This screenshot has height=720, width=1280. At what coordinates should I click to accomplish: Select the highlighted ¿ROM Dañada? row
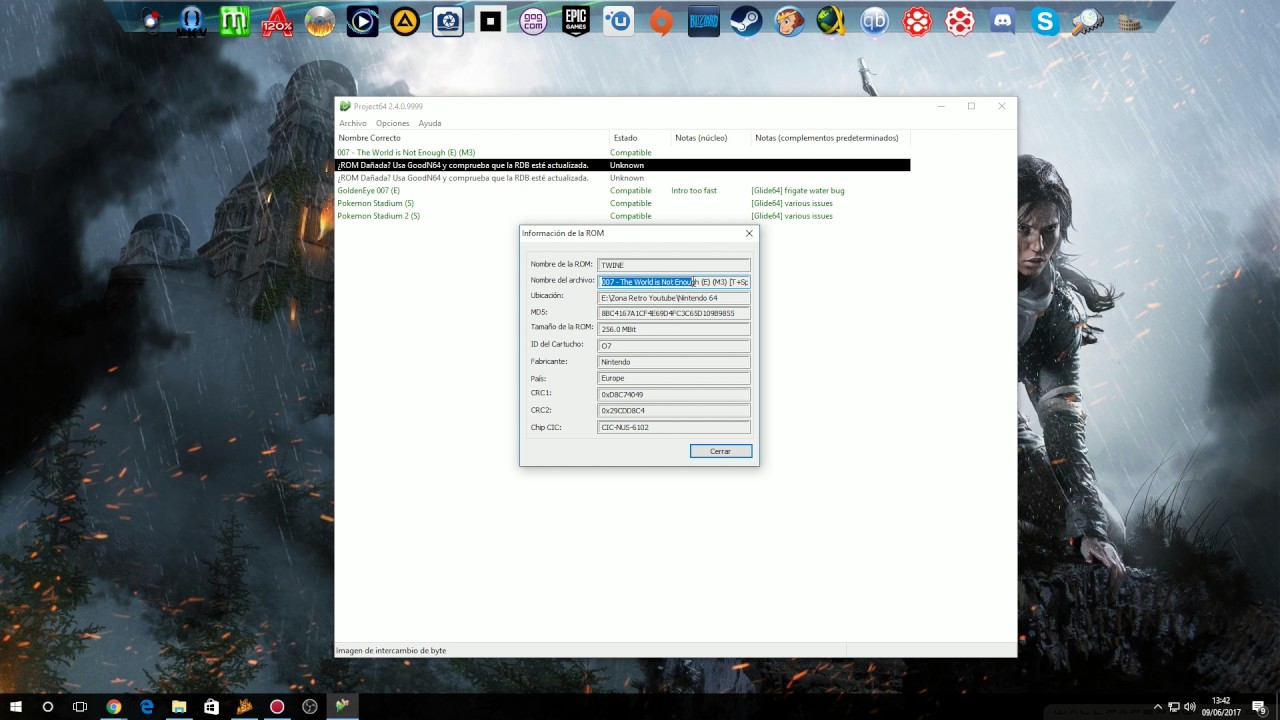pyautogui.click(x=622, y=165)
